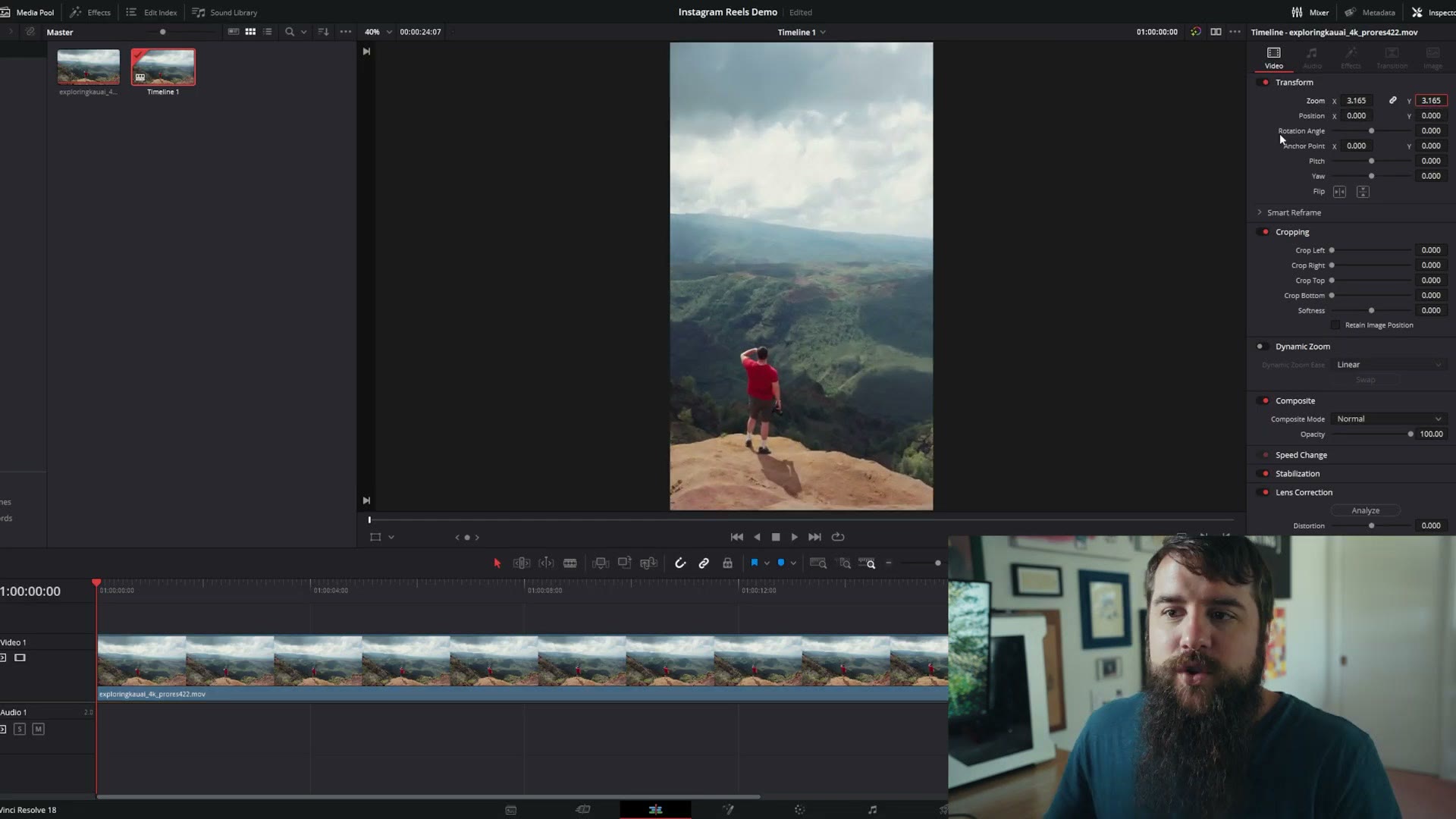The width and height of the screenshot is (1456, 819).
Task: Click the Overwrite Clip icon
Action: 624,563
